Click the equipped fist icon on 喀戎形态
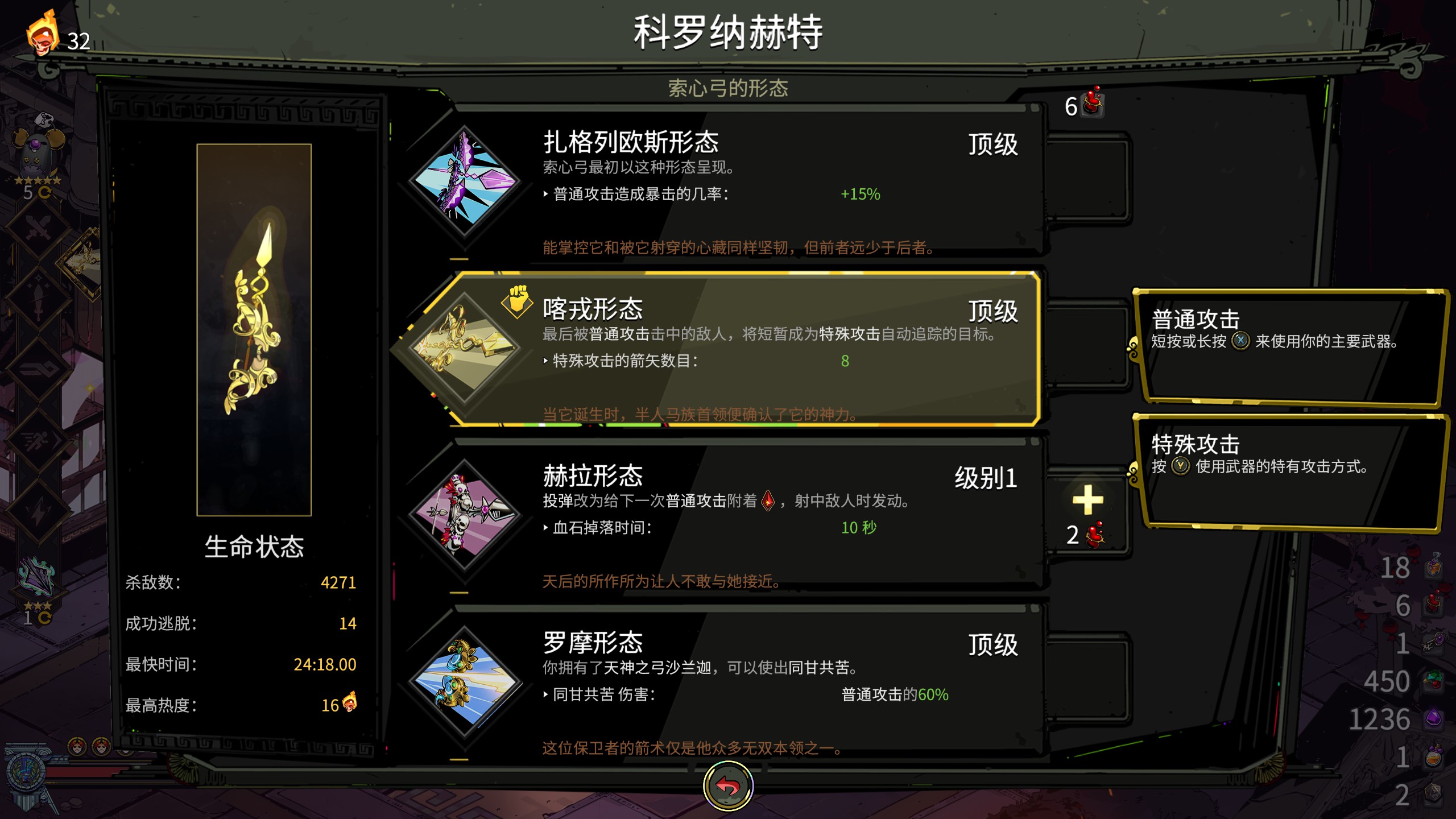Image resolution: width=1456 pixels, height=819 pixels. click(x=517, y=301)
